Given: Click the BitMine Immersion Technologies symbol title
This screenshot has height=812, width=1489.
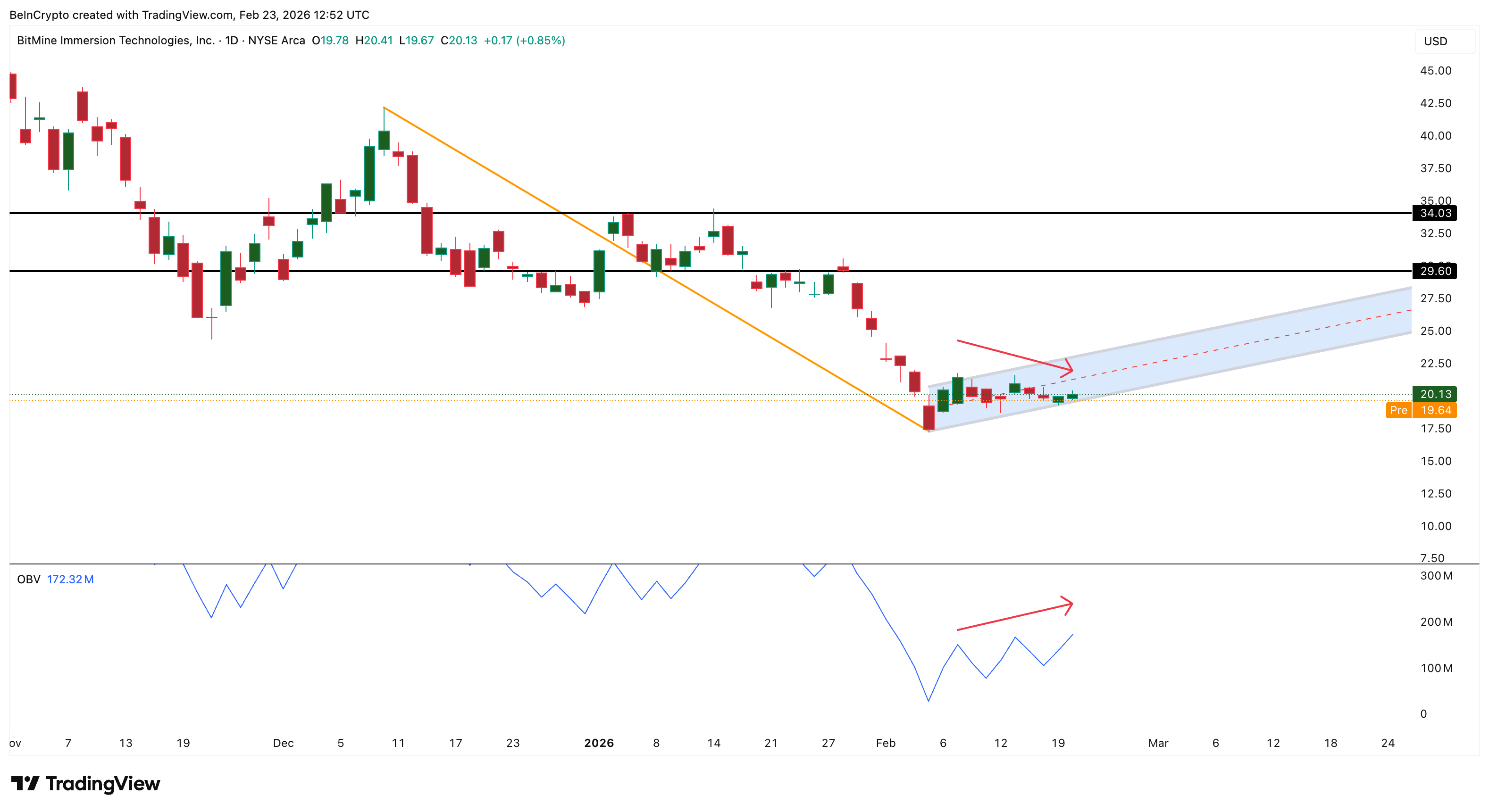Looking at the screenshot, I should 116,41.
